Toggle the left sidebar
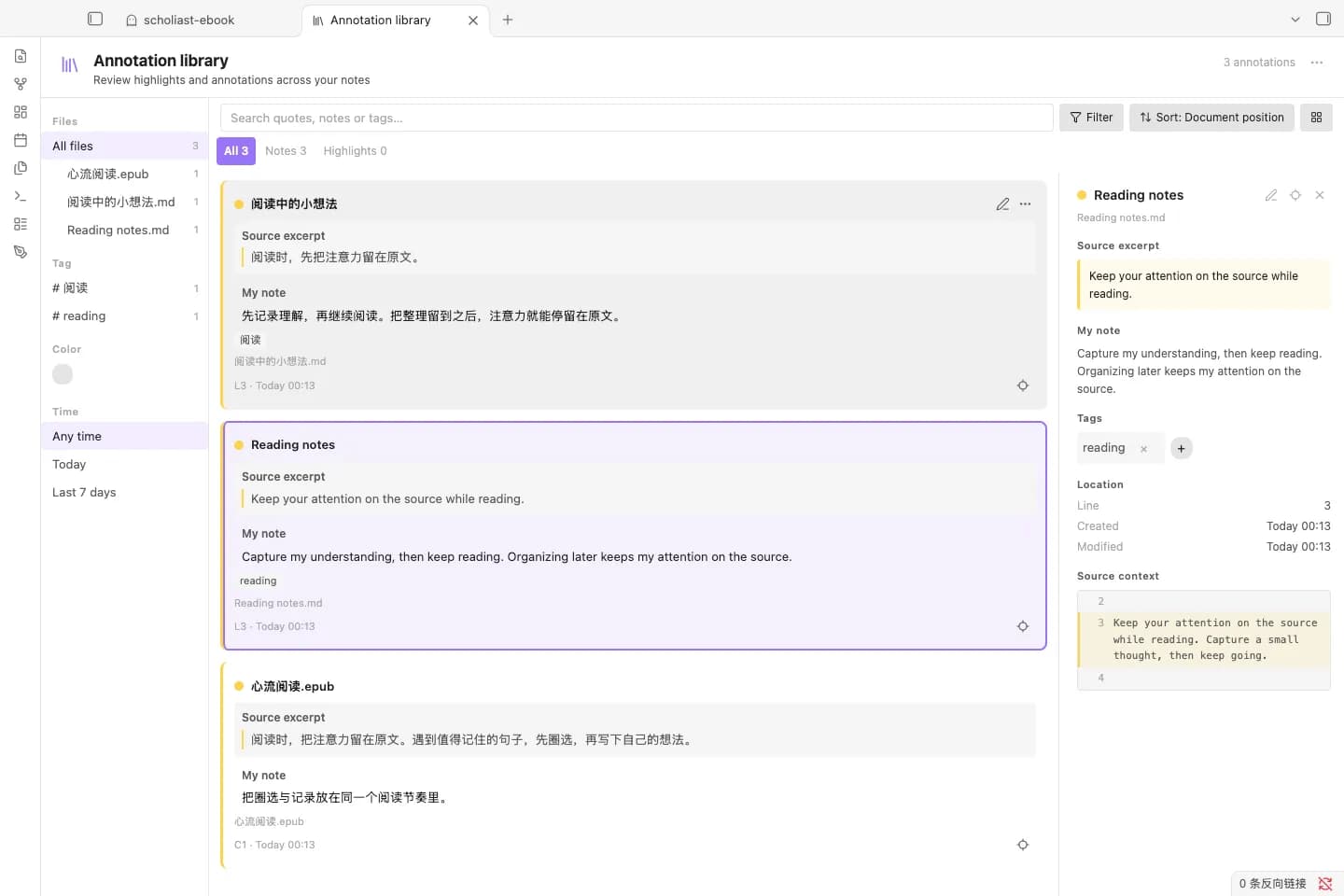 (x=95, y=19)
